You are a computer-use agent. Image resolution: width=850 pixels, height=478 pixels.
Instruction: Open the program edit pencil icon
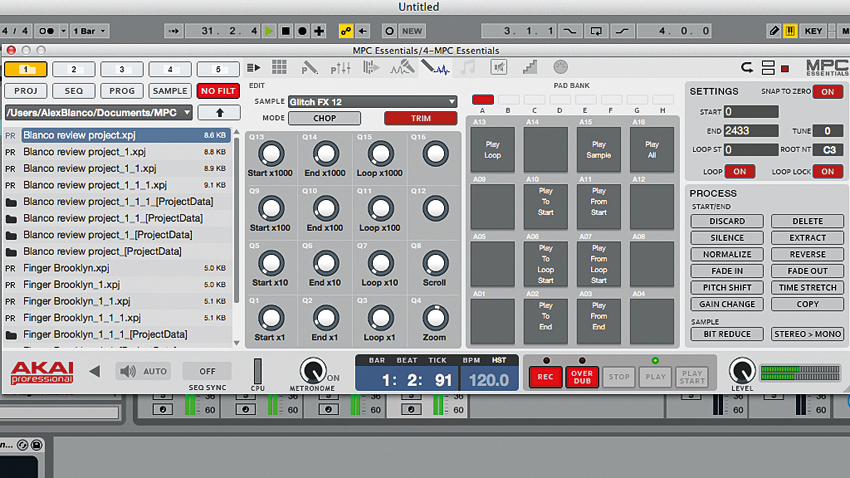point(309,68)
